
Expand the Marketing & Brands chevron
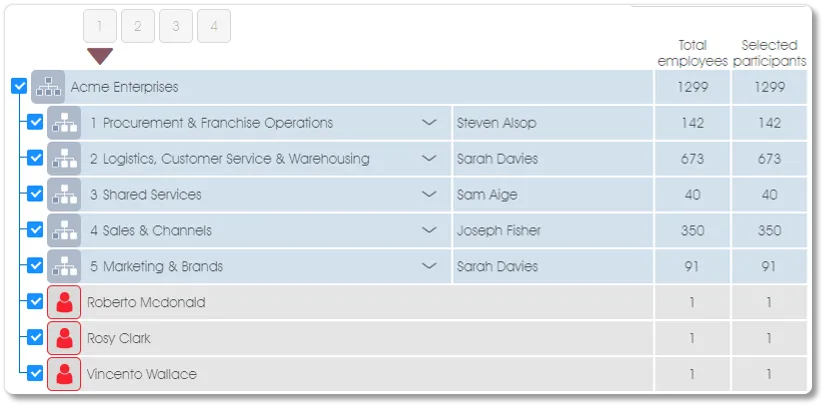(429, 267)
